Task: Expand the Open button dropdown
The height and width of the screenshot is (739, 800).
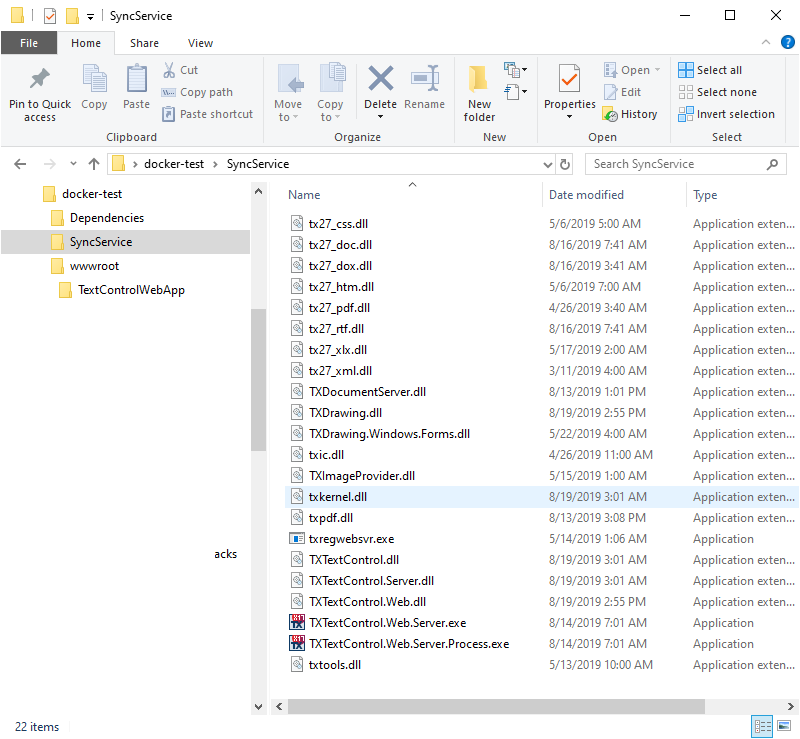Action: (x=657, y=70)
